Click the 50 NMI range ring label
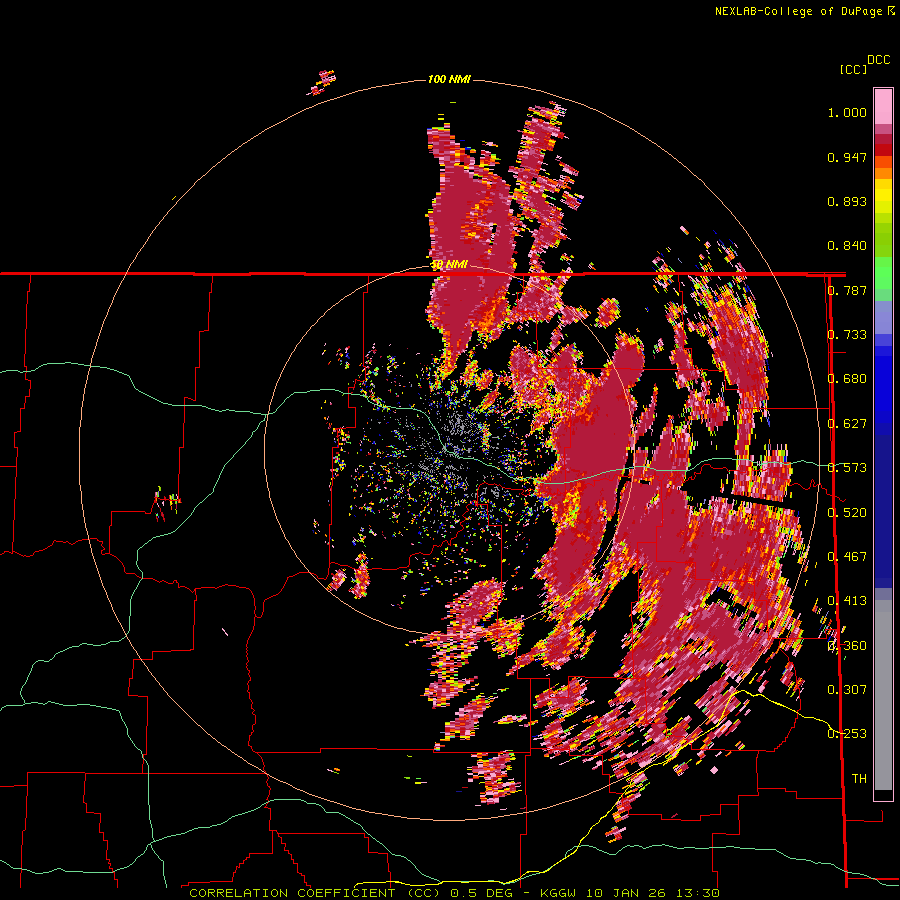This screenshot has height=900, width=900. (x=449, y=265)
